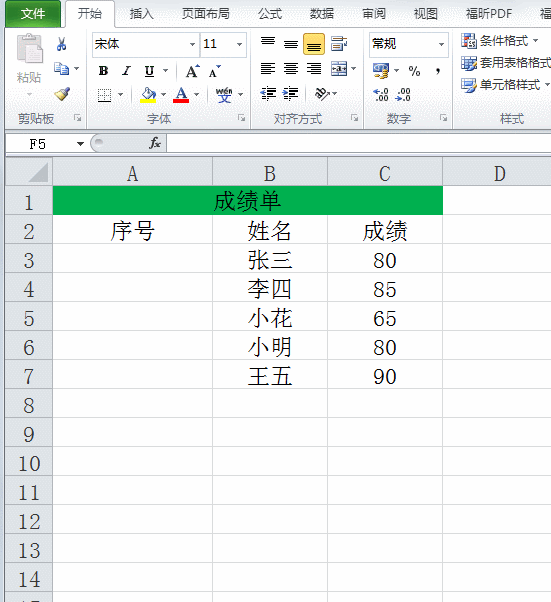
Task: Click the phonetic guide wén icon
Action: [224, 95]
